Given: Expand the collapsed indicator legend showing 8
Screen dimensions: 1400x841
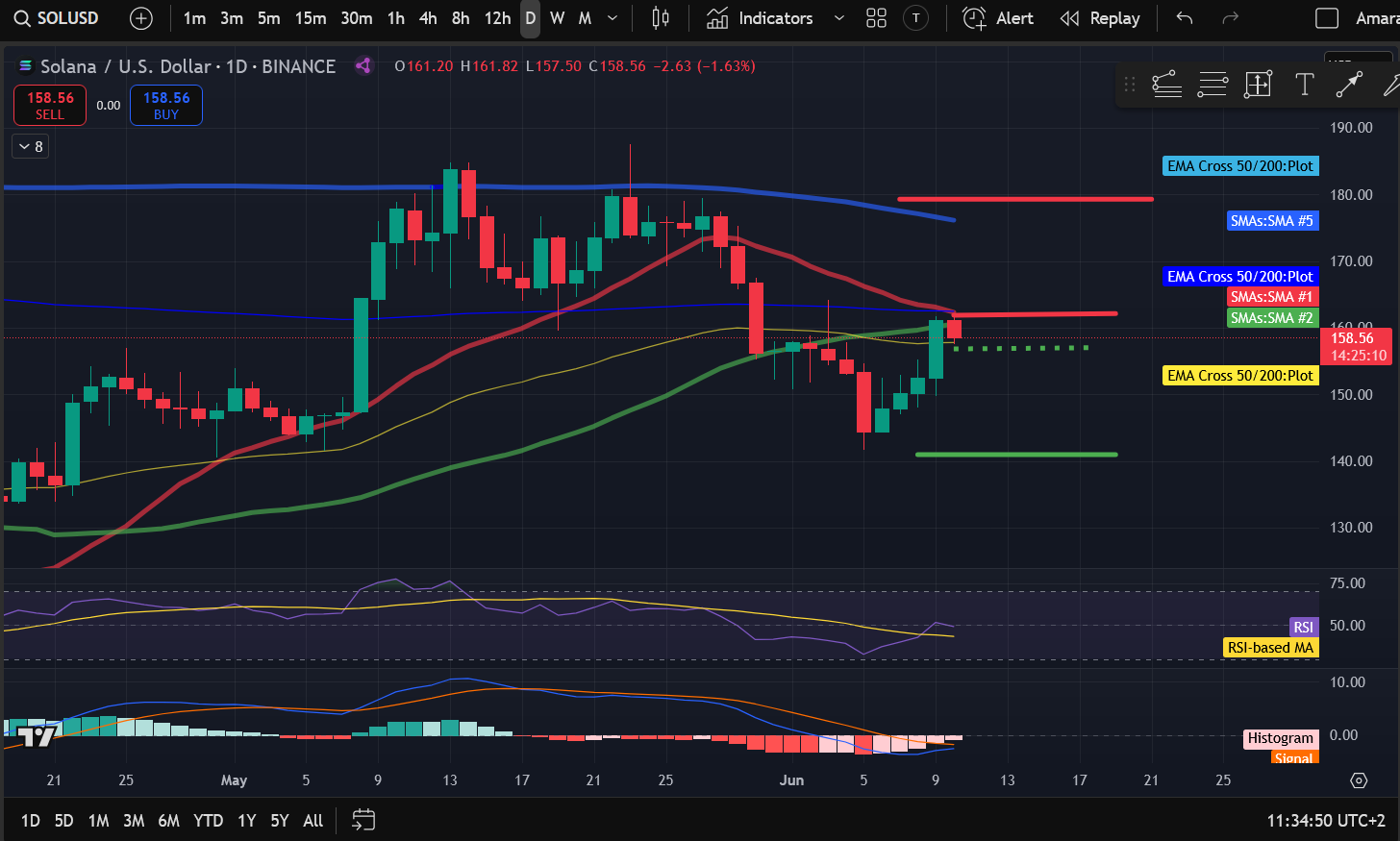Looking at the screenshot, I should pyautogui.click(x=31, y=146).
